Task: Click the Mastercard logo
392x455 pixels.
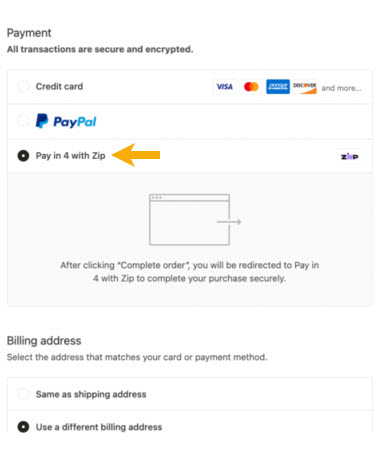Action: 251,87
